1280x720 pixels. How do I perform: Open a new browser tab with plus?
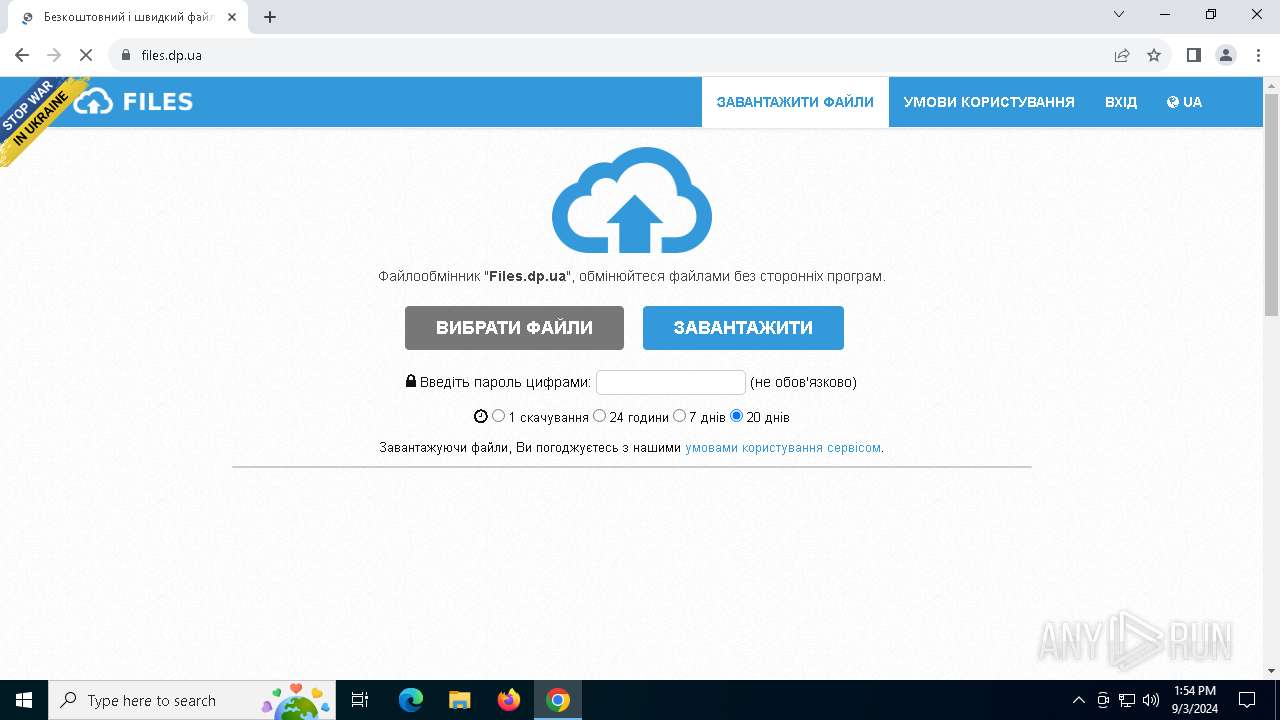(x=270, y=17)
